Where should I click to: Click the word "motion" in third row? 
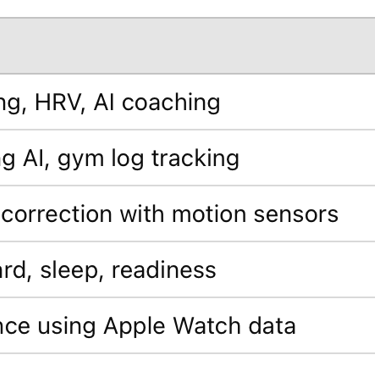[209, 214]
